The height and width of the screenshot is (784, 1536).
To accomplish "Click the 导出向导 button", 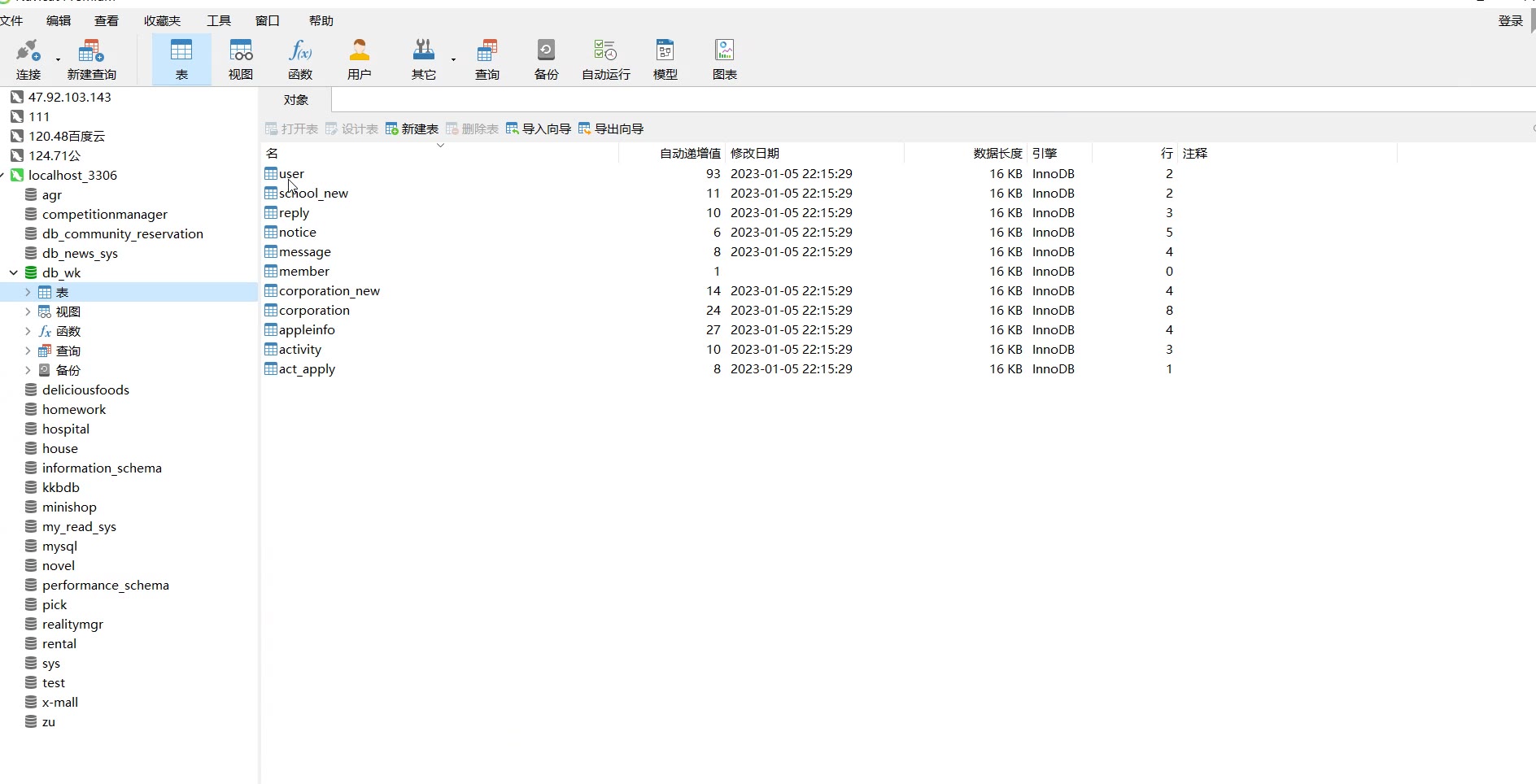I will click(x=611, y=128).
